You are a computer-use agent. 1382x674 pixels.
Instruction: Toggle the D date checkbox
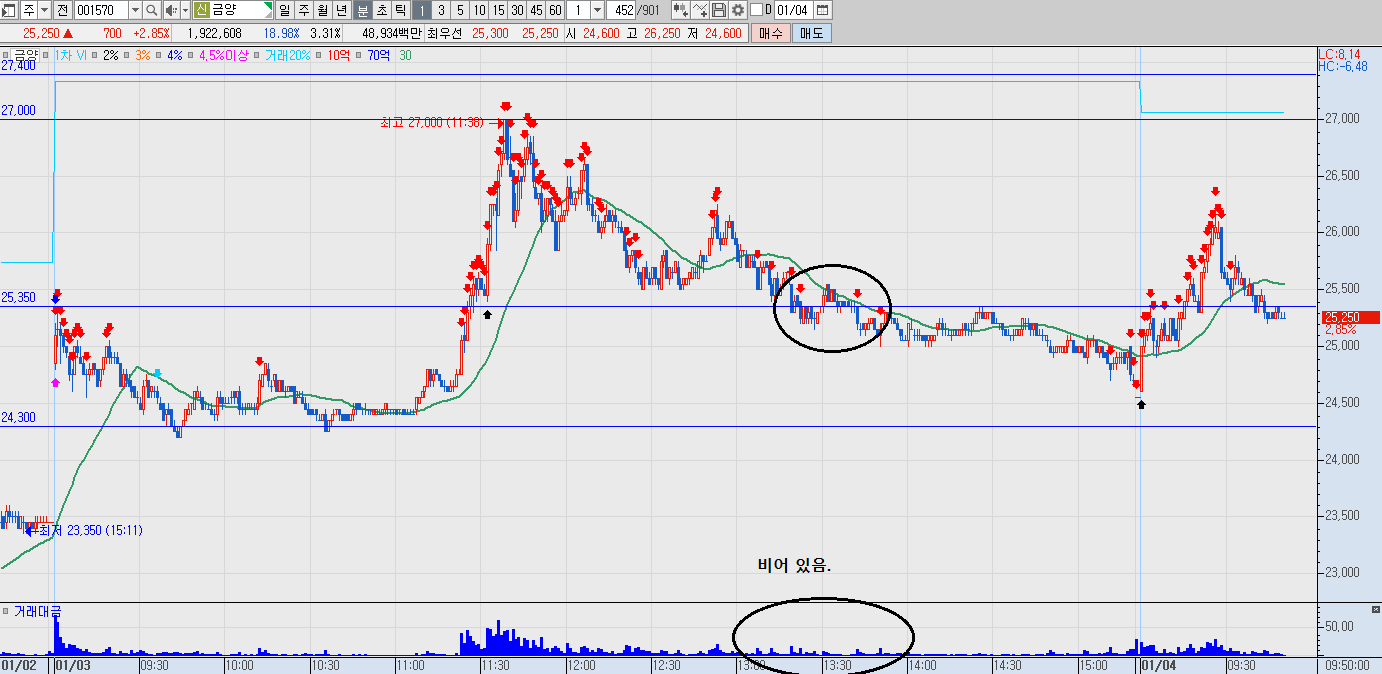coord(756,10)
